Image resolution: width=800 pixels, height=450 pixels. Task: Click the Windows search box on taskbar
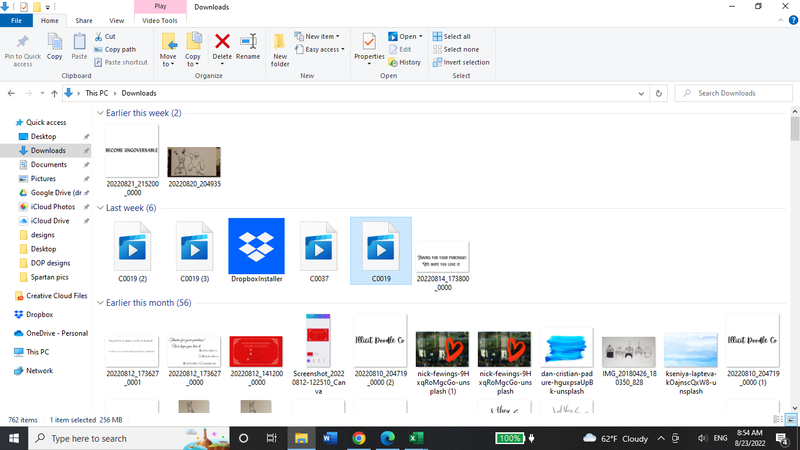click(x=129, y=438)
